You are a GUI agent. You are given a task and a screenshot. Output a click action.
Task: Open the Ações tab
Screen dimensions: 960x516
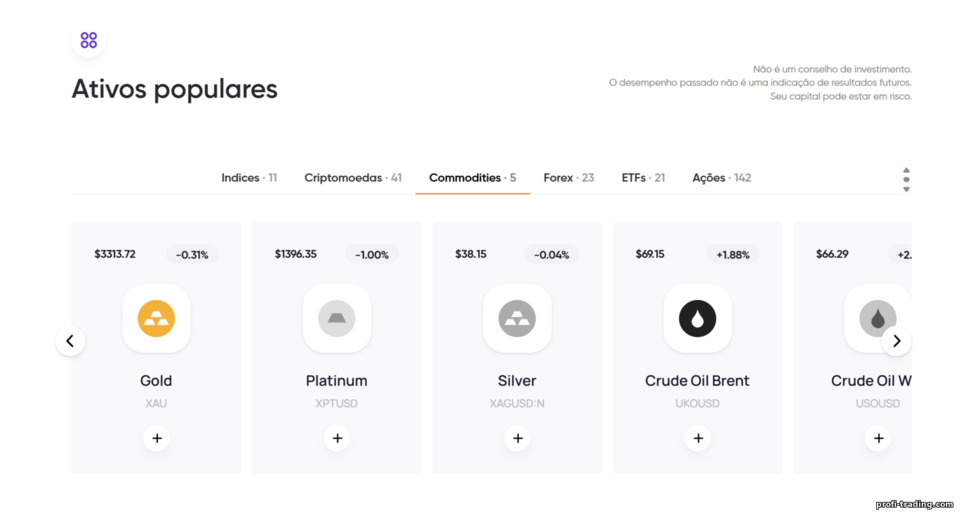pyautogui.click(x=722, y=178)
